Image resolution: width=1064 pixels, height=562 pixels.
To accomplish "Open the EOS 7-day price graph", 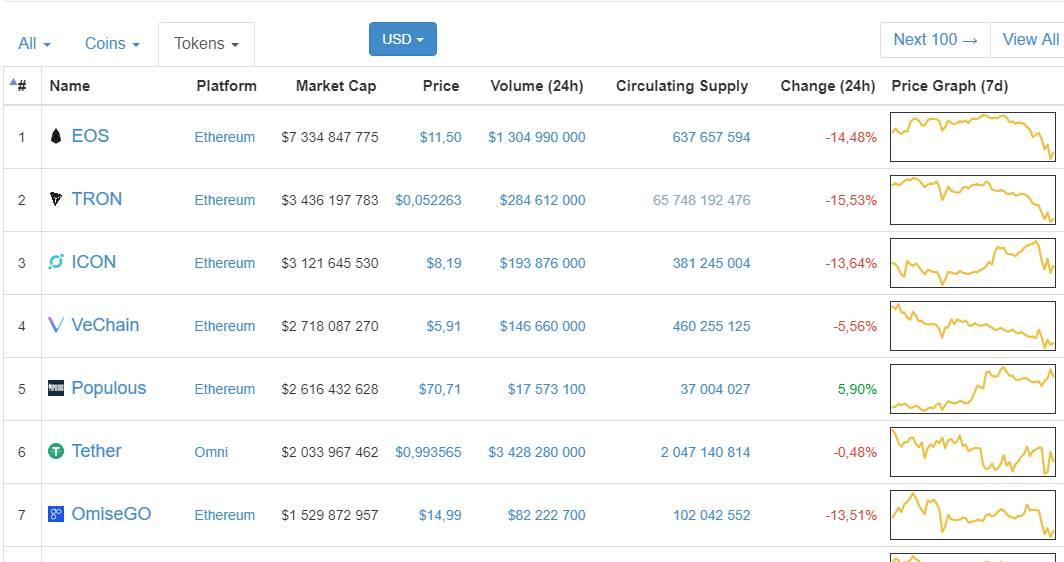I will tap(972, 137).
